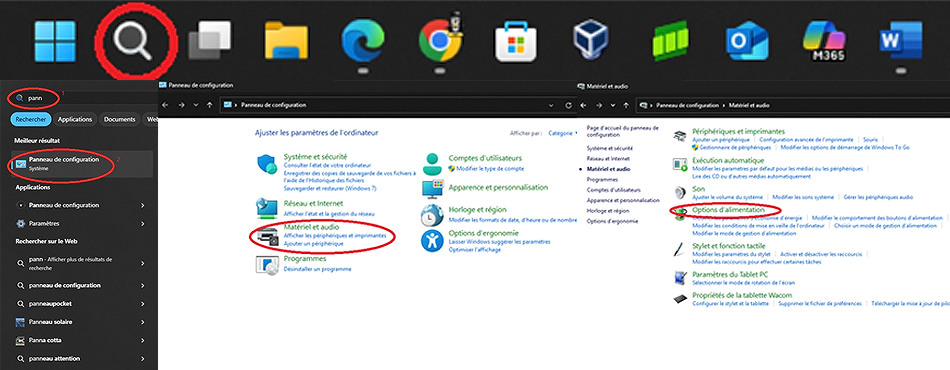Click 'Modifier le type de compte' link

coord(490,168)
